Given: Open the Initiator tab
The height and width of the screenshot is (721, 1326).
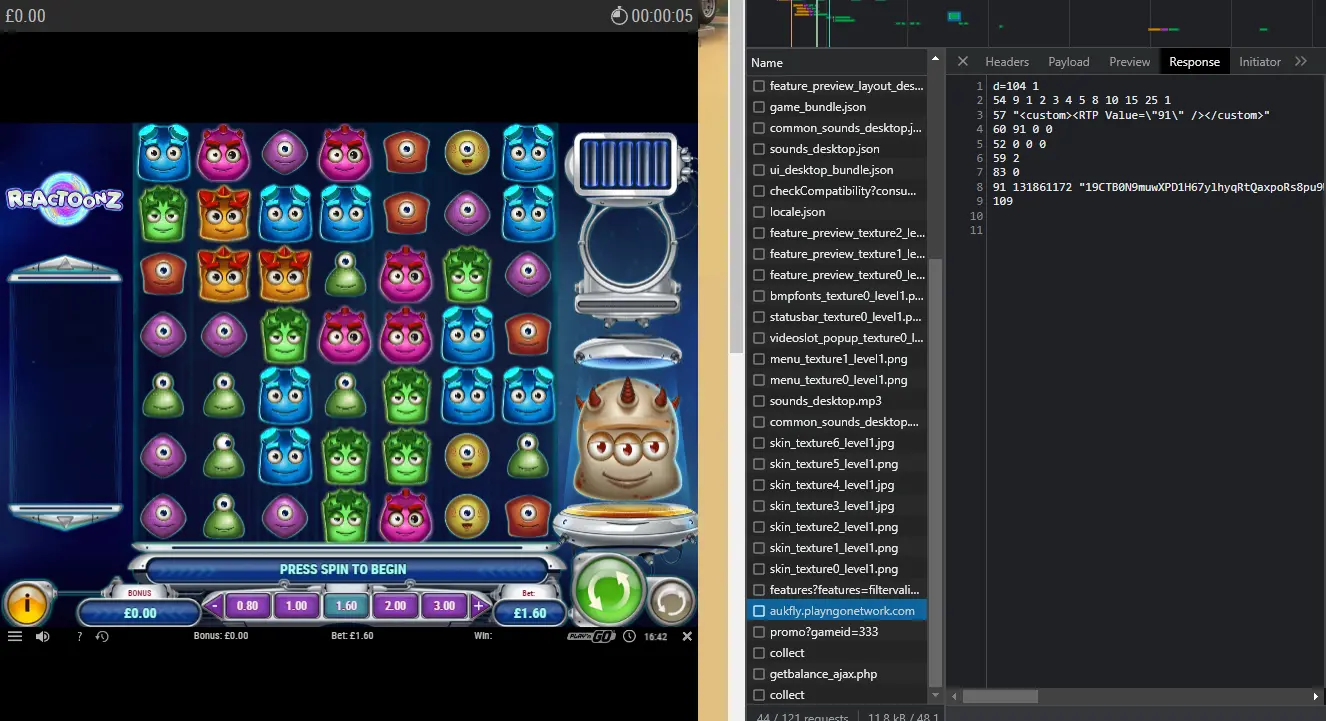Looking at the screenshot, I should 1260,61.
